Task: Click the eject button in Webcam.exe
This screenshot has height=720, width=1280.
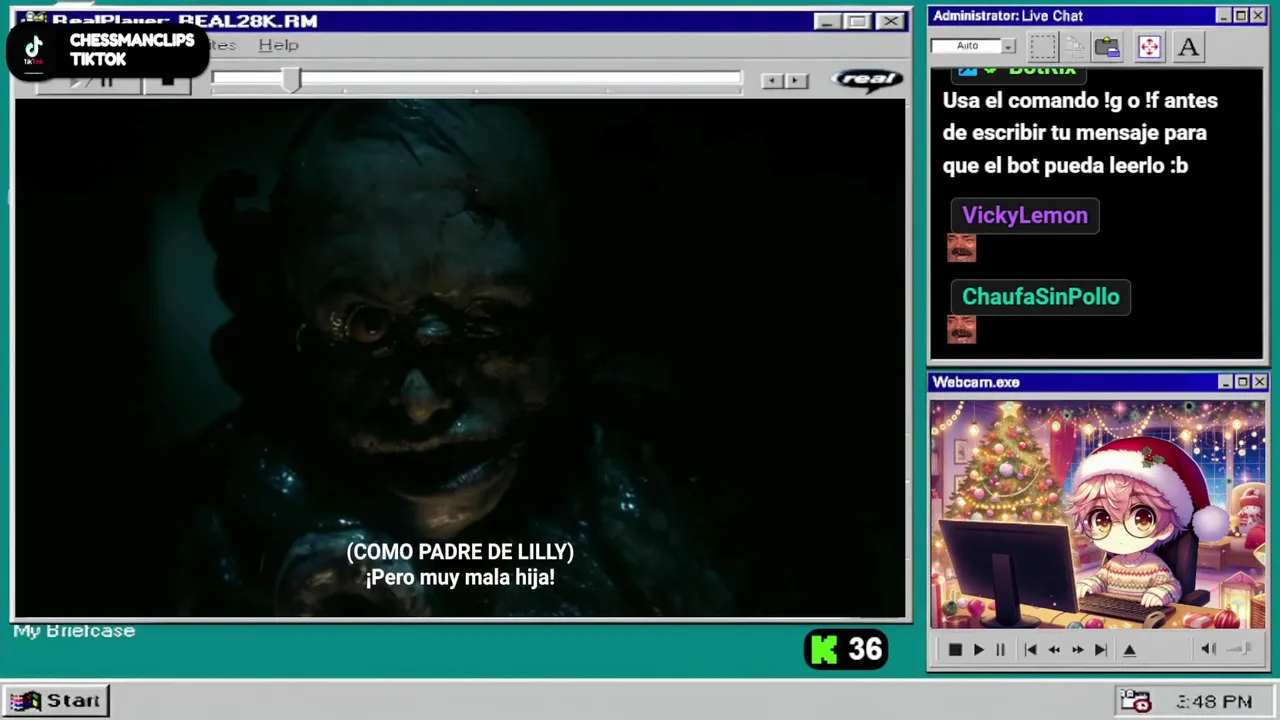Action: tap(1129, 650)
